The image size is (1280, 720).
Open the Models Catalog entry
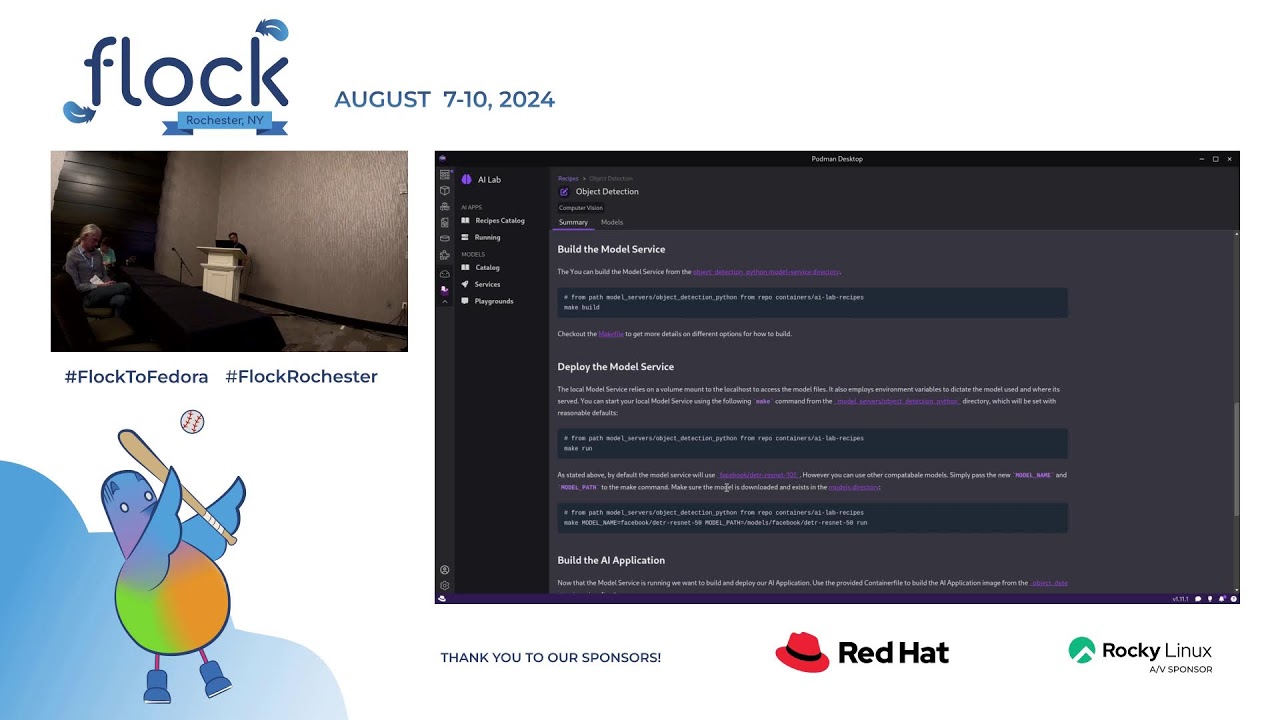click(487, 267)
